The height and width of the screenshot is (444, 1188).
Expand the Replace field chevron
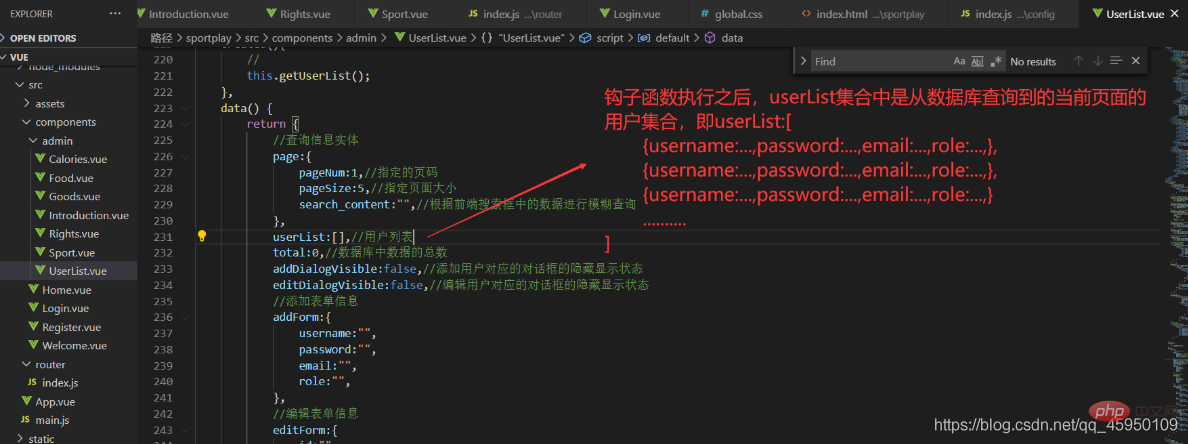point(802,61)
